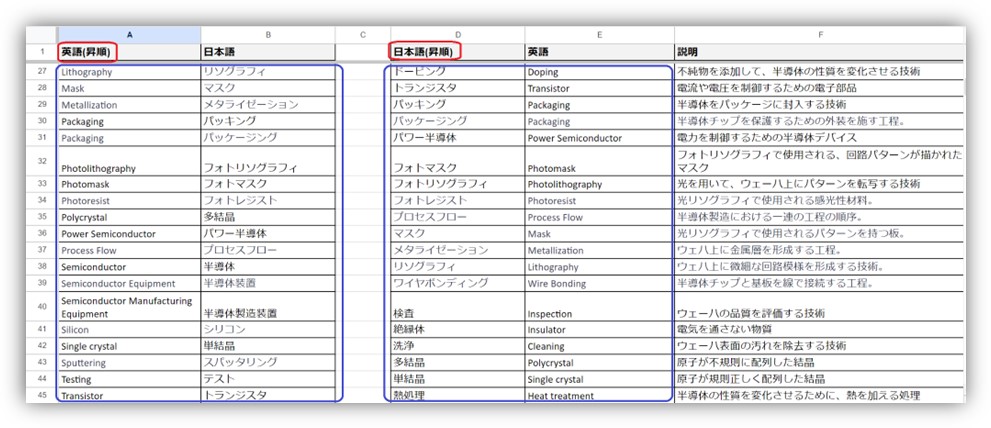This screenshot has width=991, height=428.
Task: Select the column F header
Action: point(818,34)
